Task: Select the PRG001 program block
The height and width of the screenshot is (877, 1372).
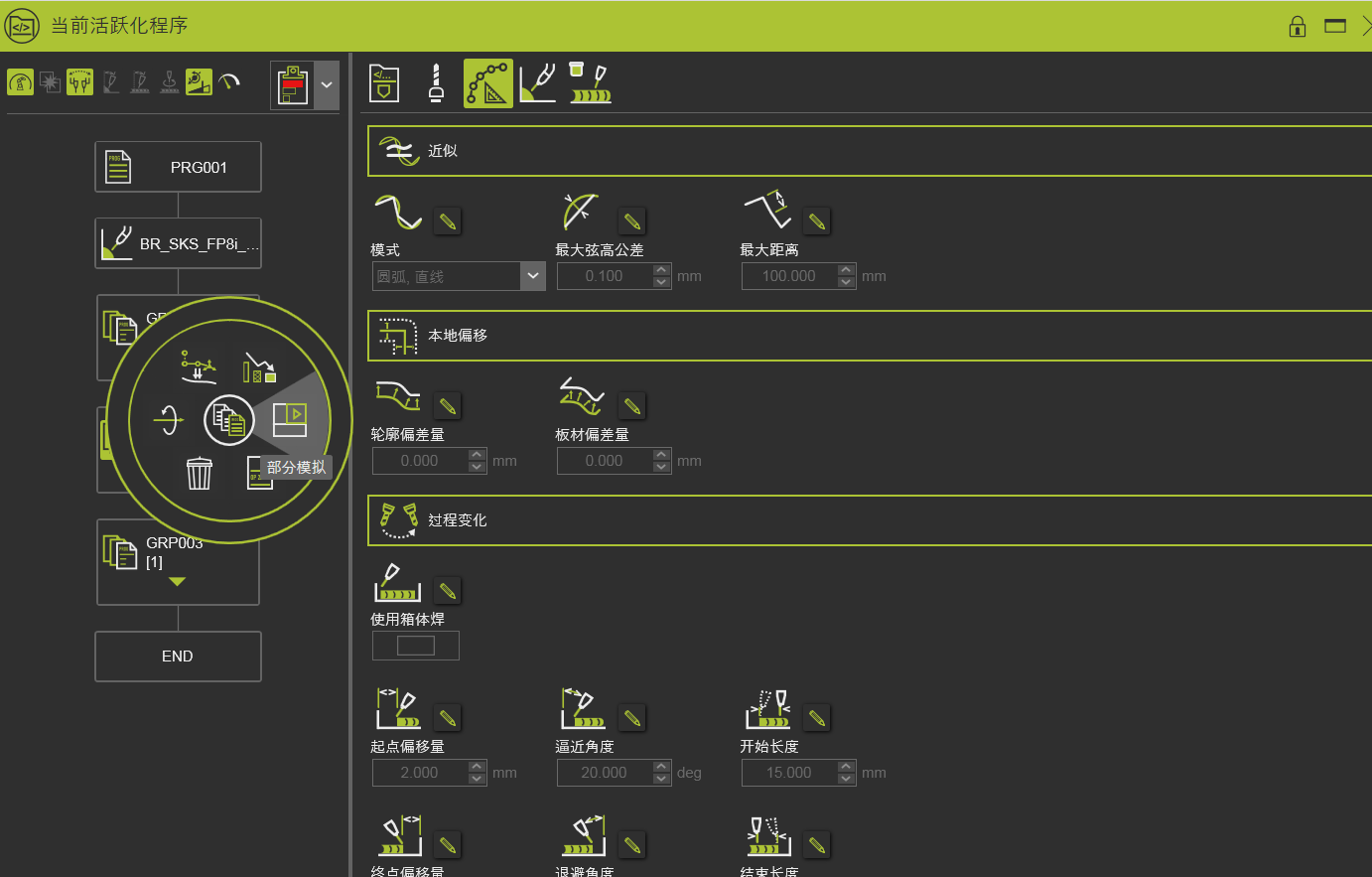Action: [x=179, y=167]
